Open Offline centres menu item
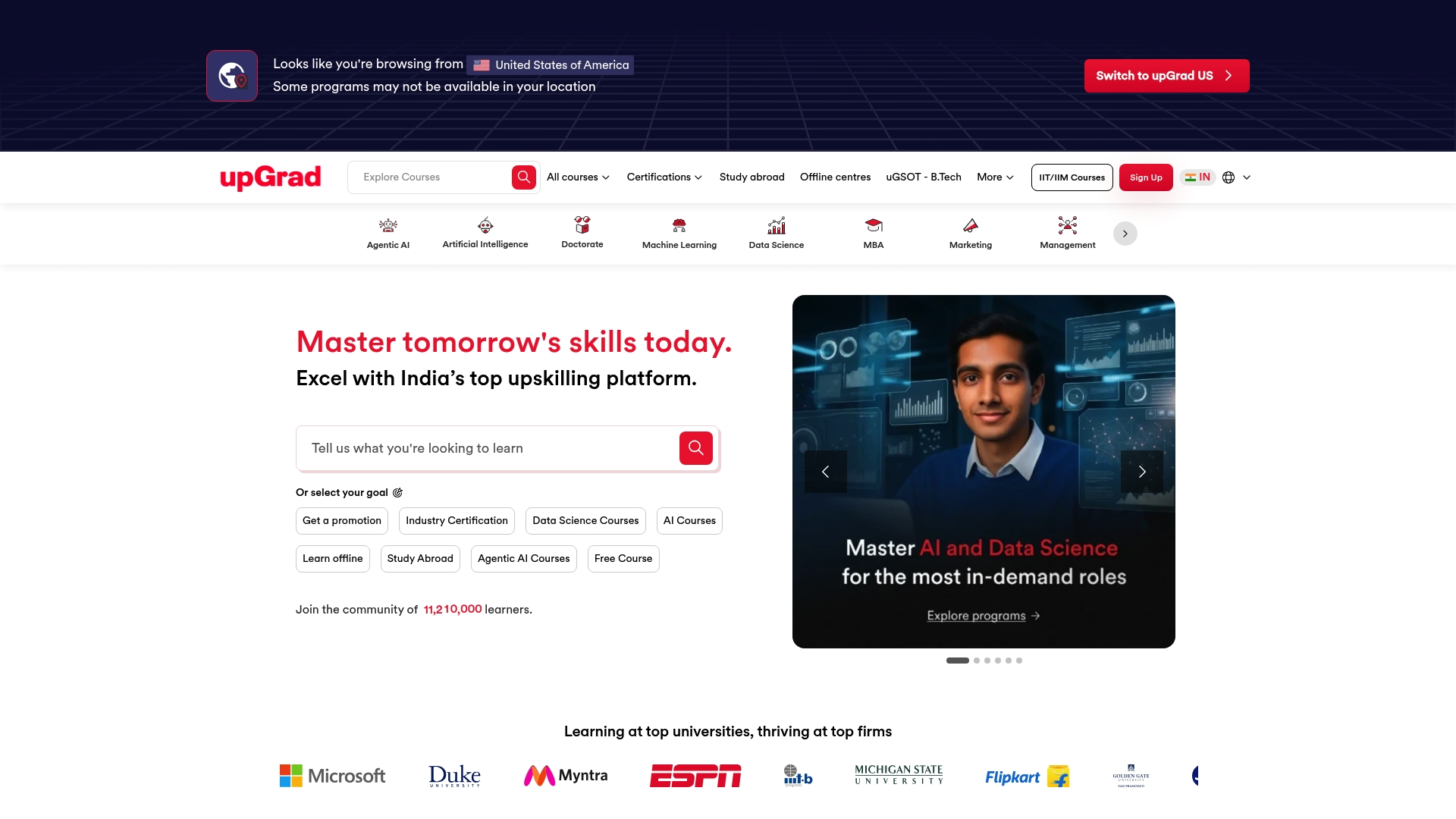 click(x=835, y=177)
